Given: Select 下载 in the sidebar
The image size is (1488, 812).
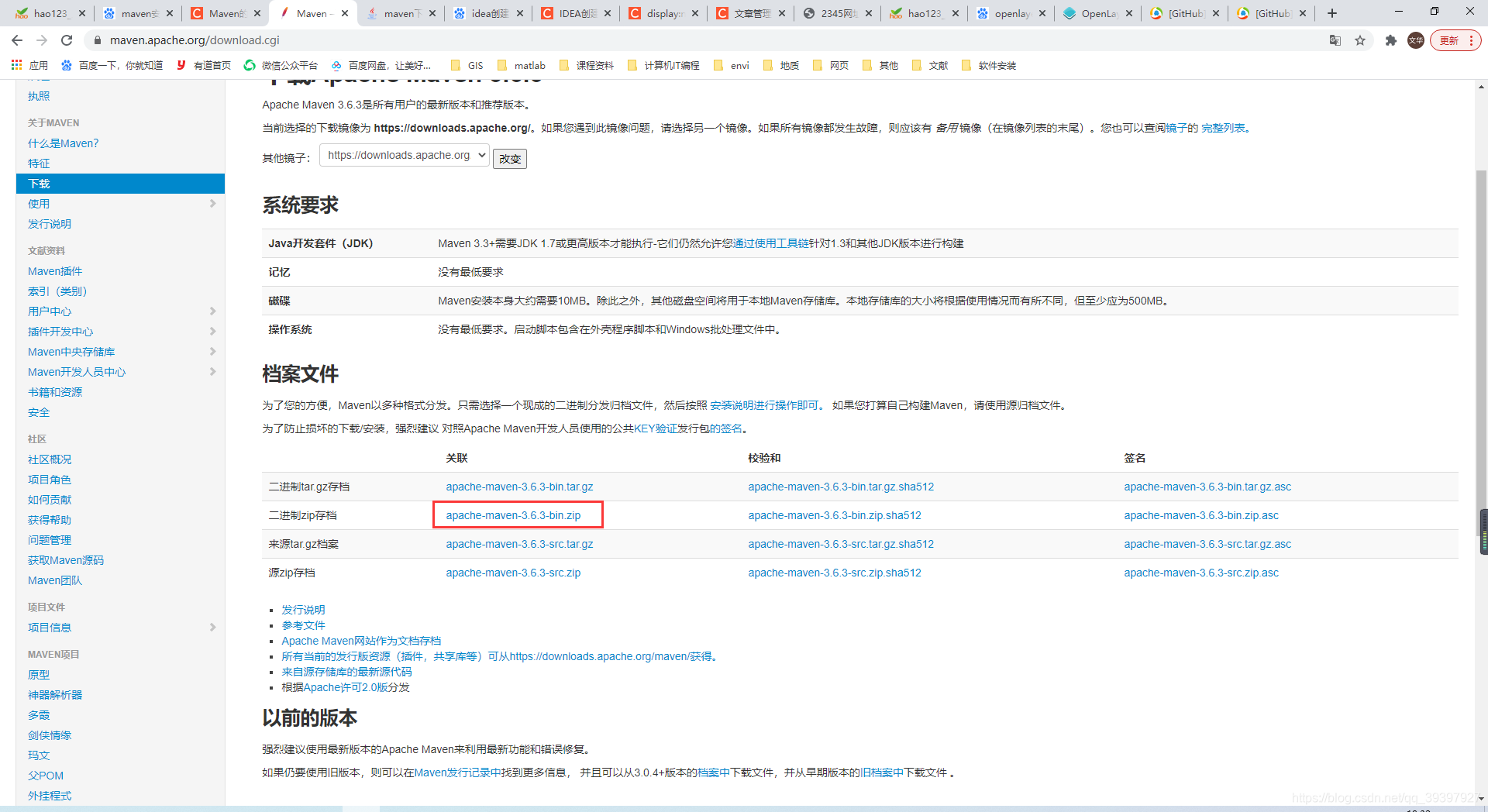Looking at the screenshot, I should [x=120, y=184].
